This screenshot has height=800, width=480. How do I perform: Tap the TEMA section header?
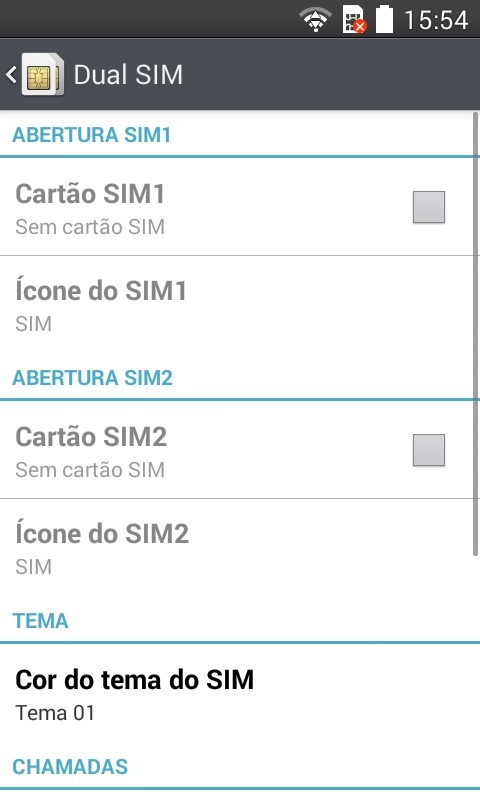click(40, 620)
